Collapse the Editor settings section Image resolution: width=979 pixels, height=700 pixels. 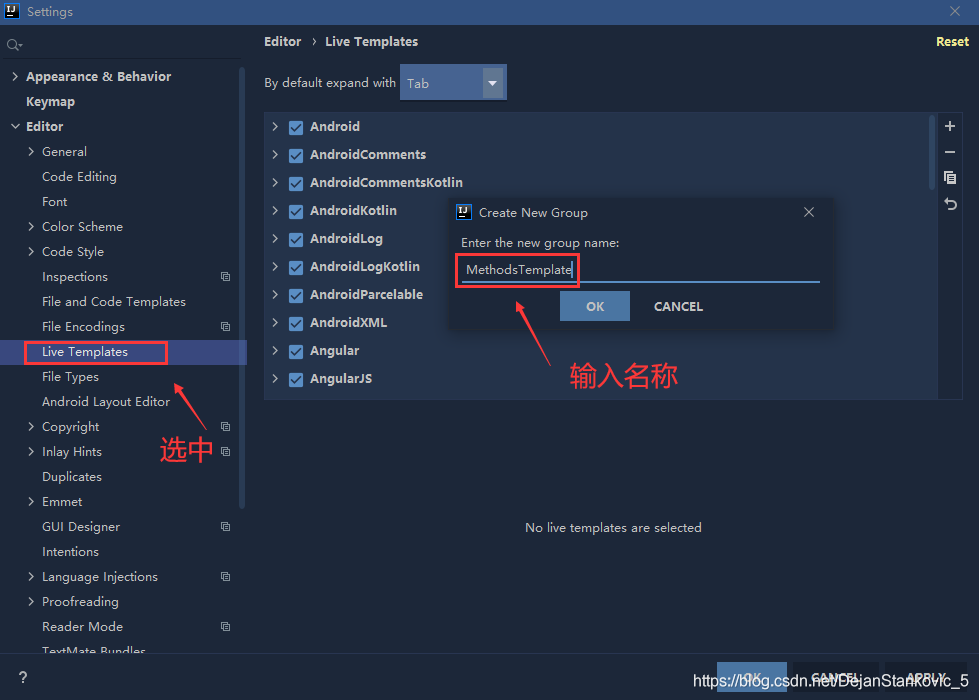(x=15, y=126)
